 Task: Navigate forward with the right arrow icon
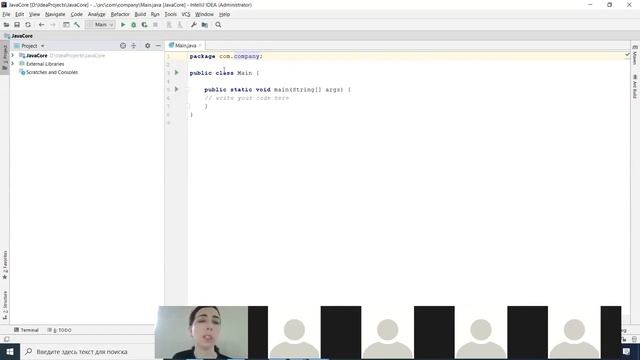tap(53, 25)
